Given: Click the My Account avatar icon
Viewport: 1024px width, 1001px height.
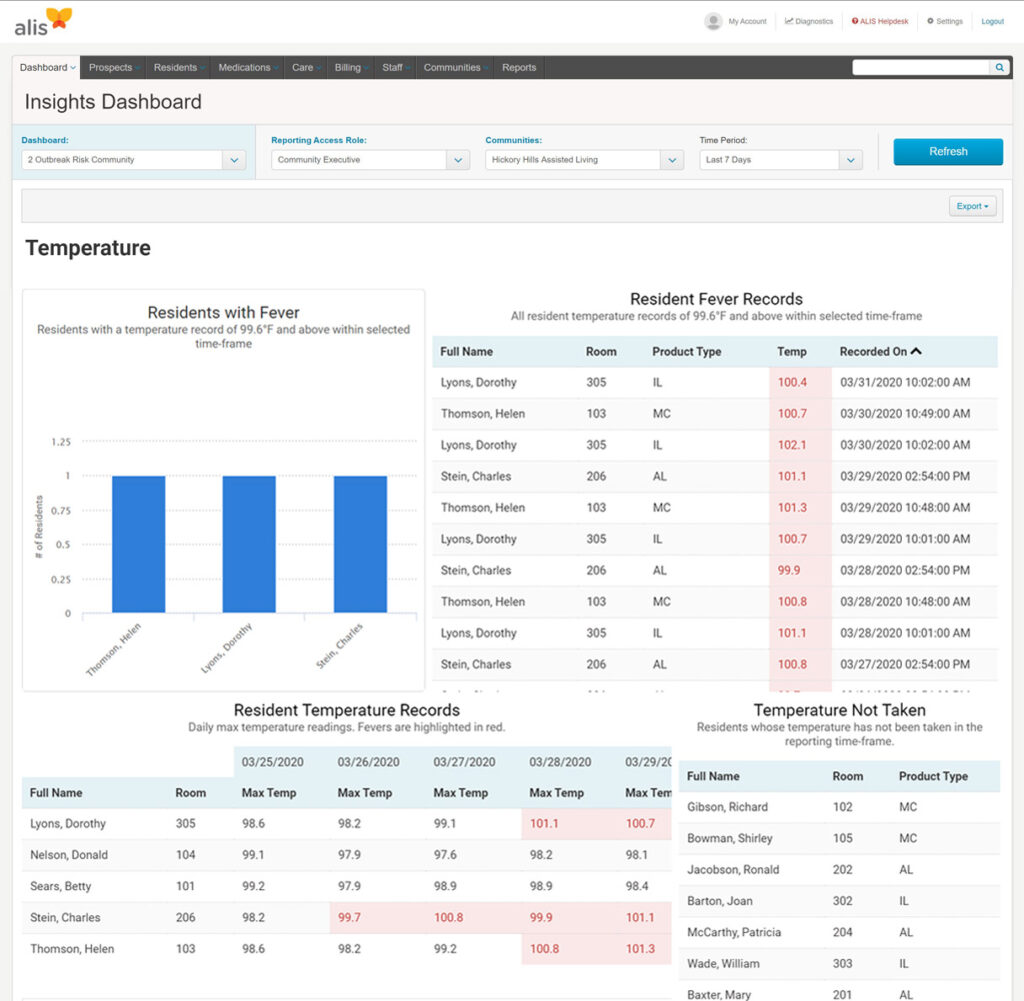Looking at the screenshot, I should (x=714, y=21).
